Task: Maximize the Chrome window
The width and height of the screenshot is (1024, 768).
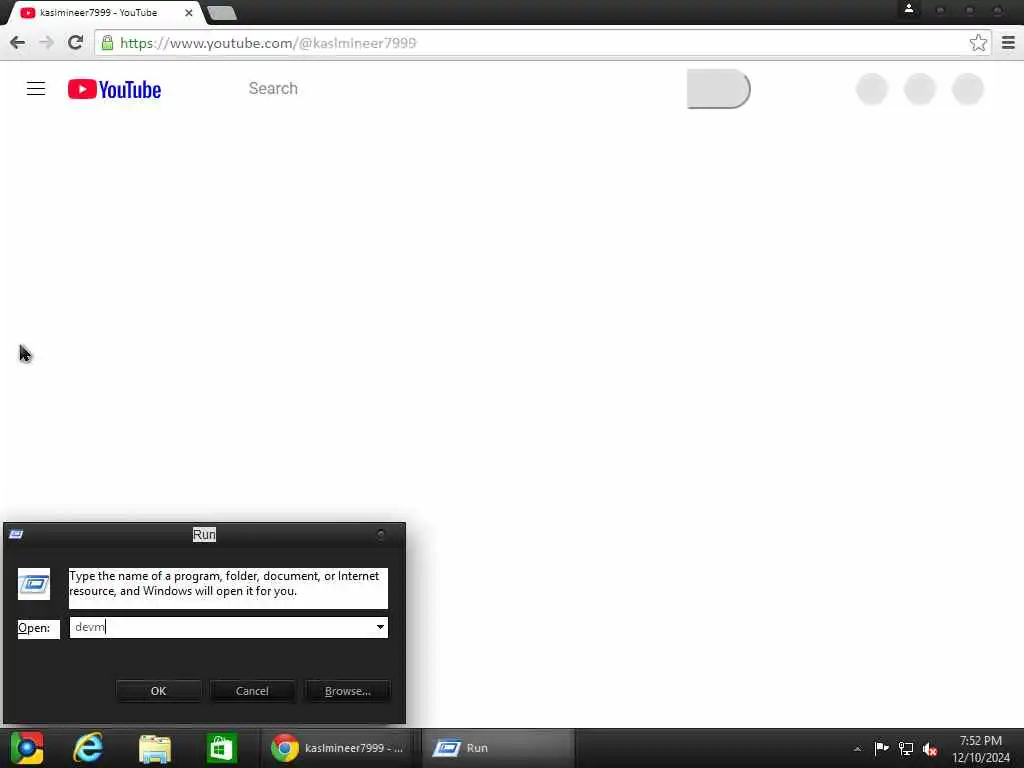Action: tap(970, 10)
